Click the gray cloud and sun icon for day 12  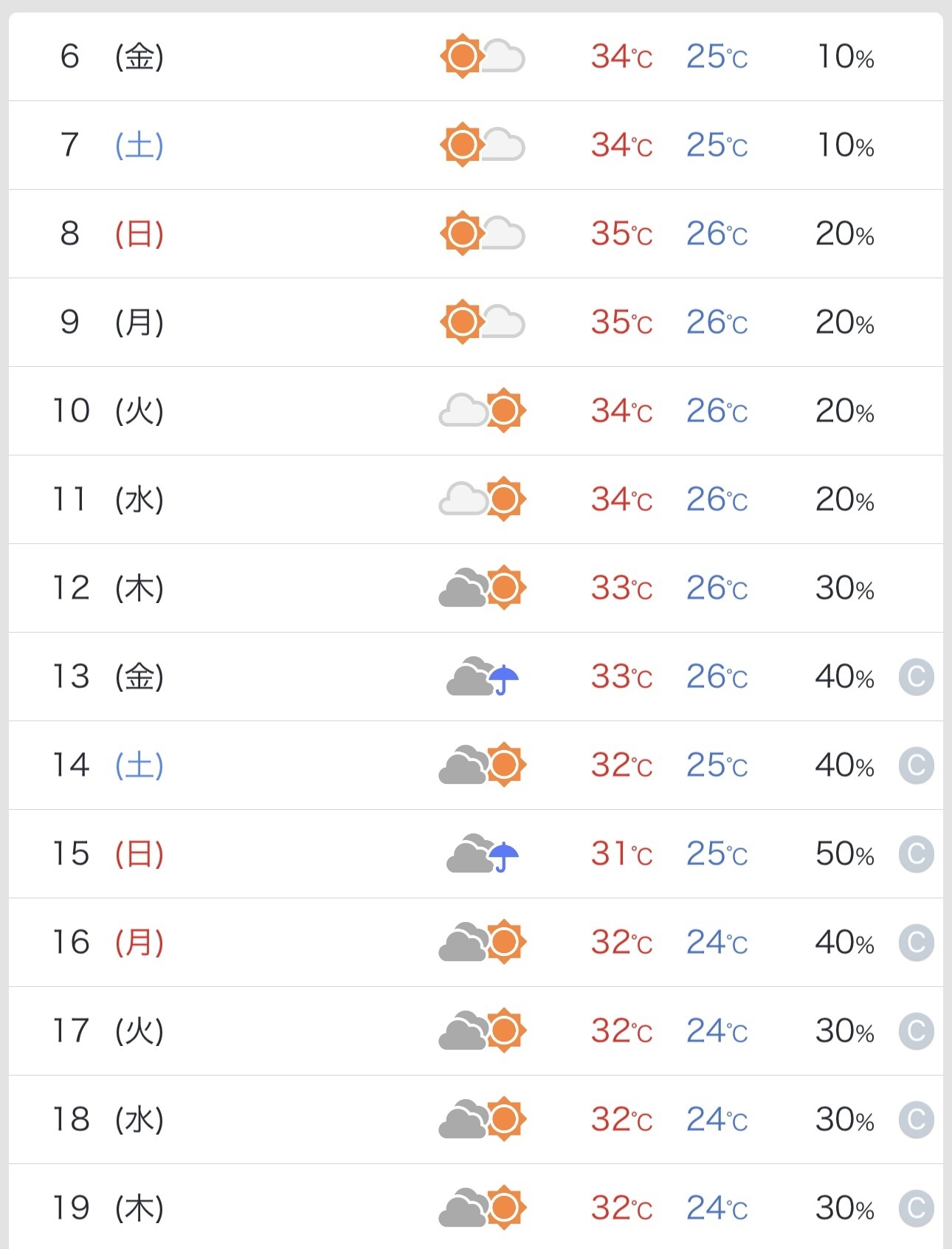[x=482, y=588]
